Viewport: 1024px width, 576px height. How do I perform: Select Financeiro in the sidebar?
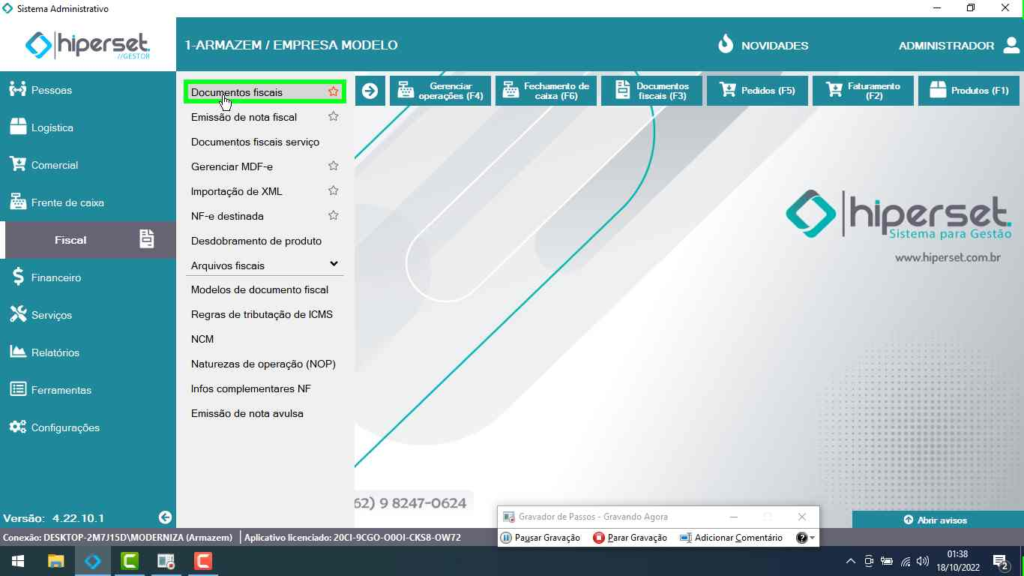click(x=56, y=277)
